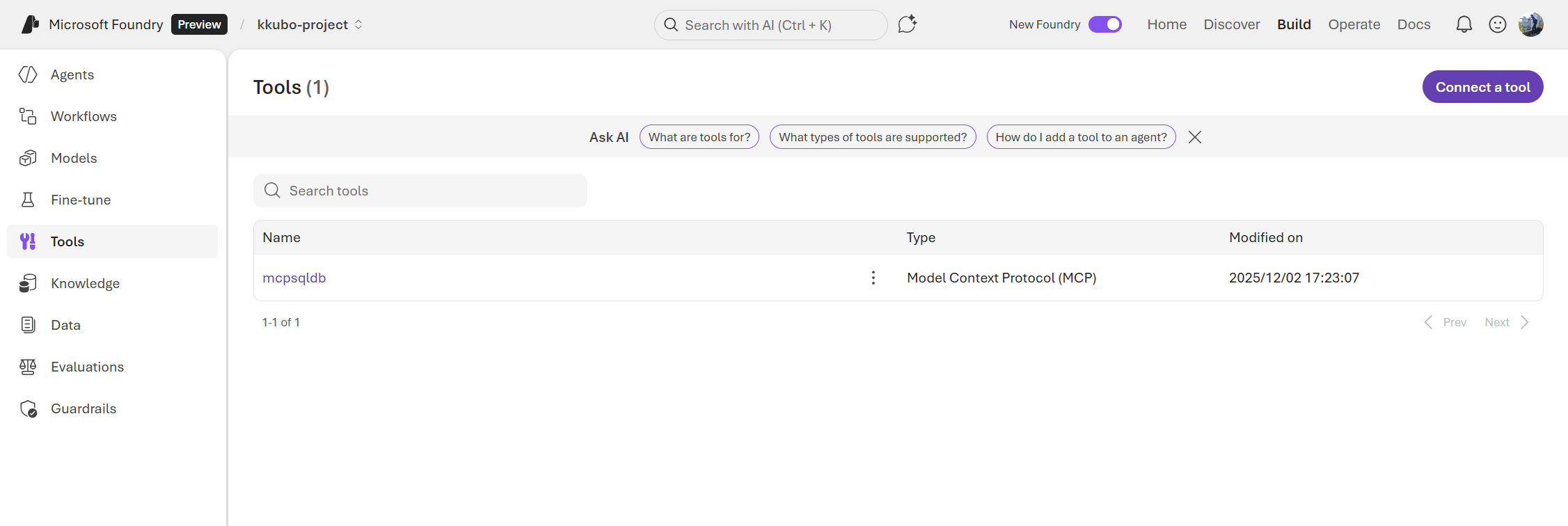The width and height of the screenshot is (1568, 526).
Task: Open Operate in top navigation
Action: click(x=1354, y=24)
